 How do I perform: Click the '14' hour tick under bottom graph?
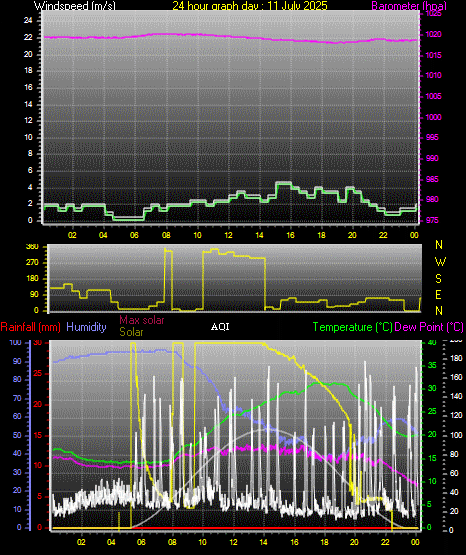(x=264, y=542)
